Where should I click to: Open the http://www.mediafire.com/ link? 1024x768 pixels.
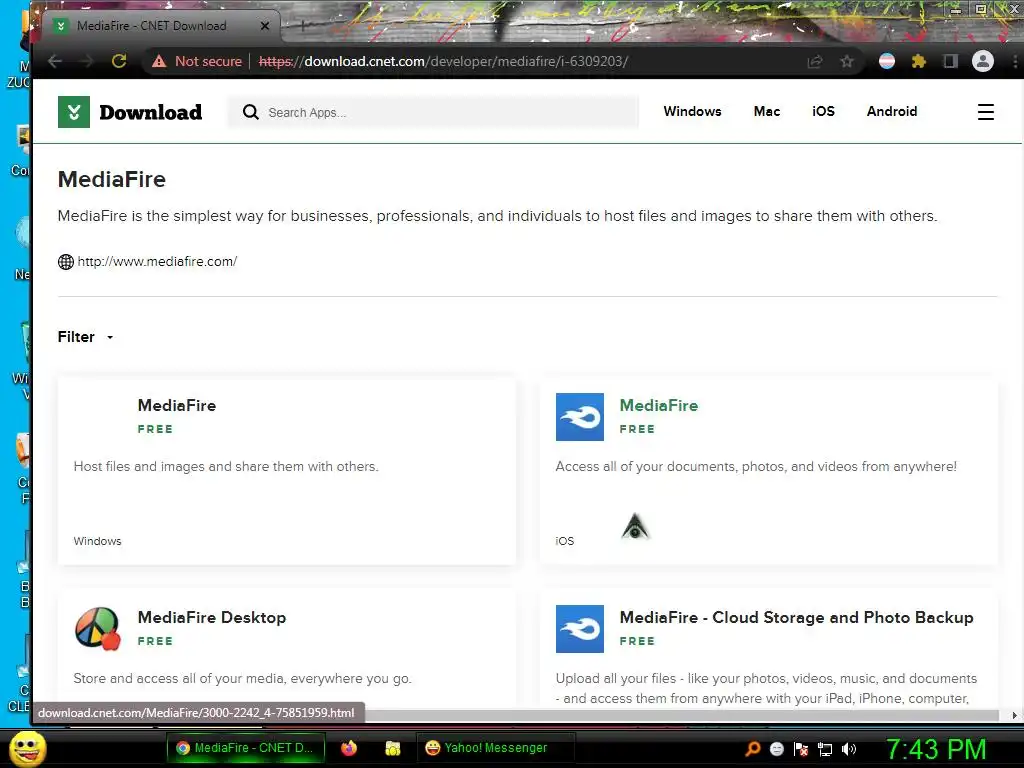point(157,262)
